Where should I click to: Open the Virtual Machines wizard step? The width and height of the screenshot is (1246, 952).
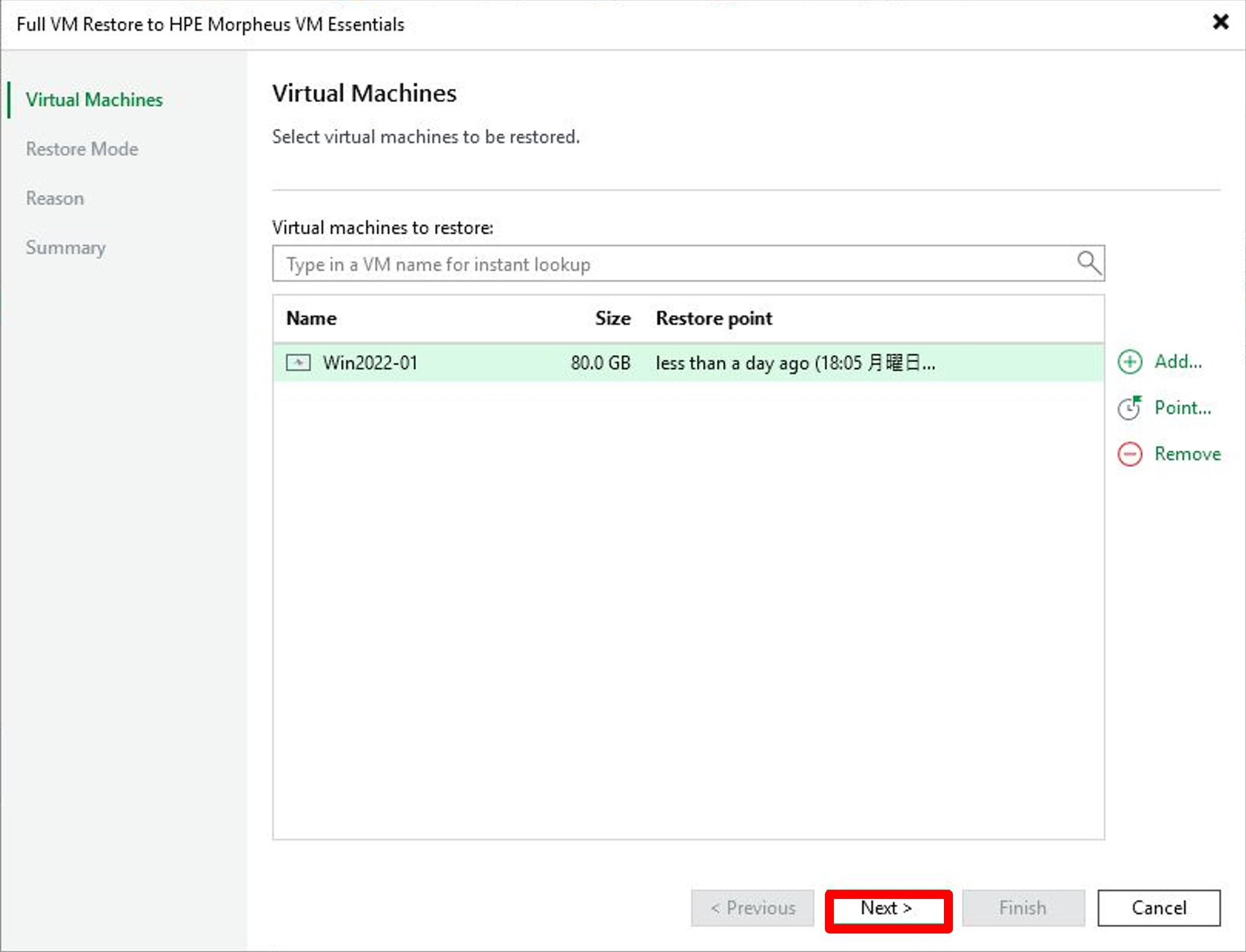tap(94, 100)
